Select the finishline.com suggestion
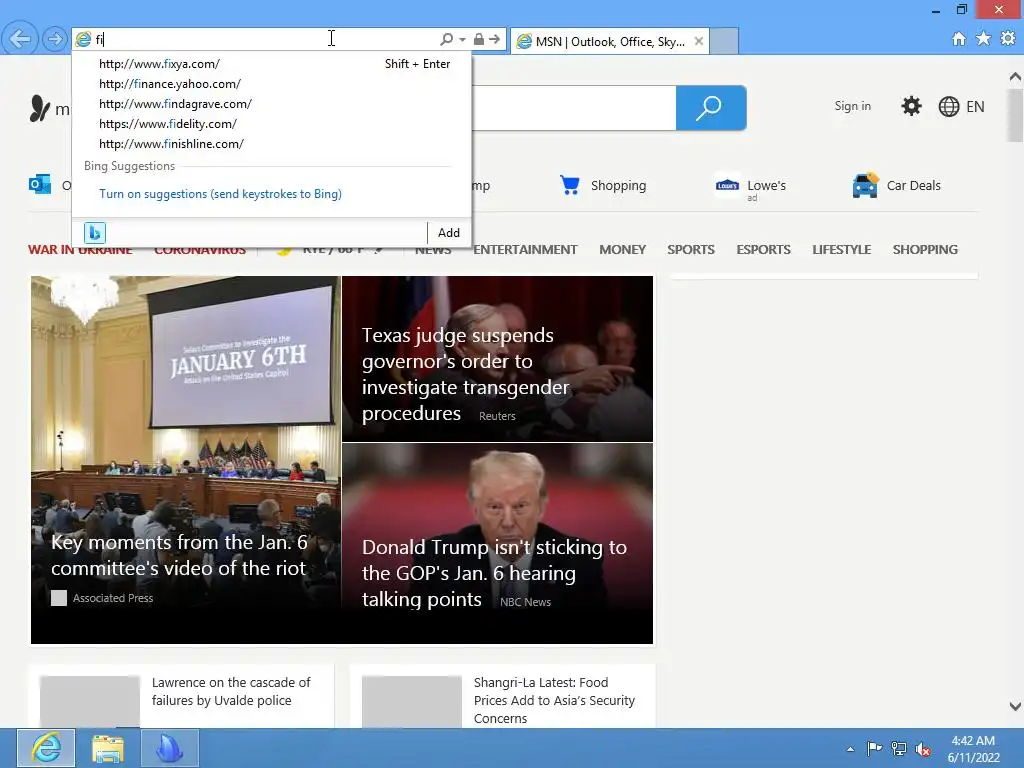 tap(274, 144)
